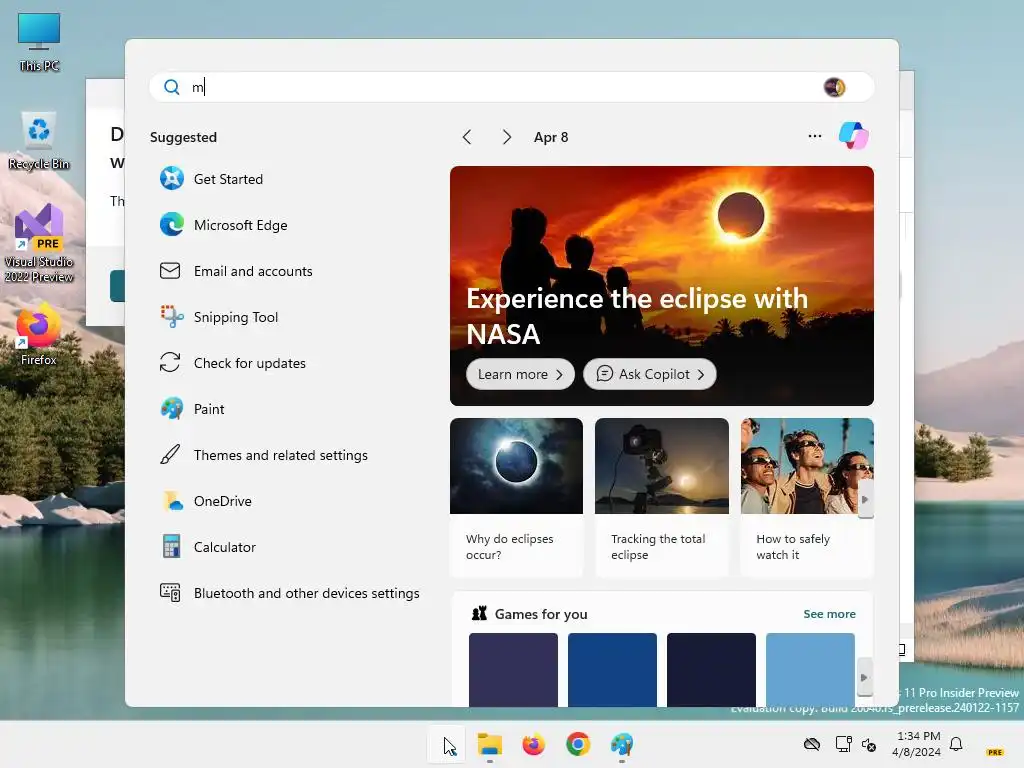The width and height of the screenshot is (1024, 768).
Task: Open Google Chrome from taskbar
Action: coord(578,744)
